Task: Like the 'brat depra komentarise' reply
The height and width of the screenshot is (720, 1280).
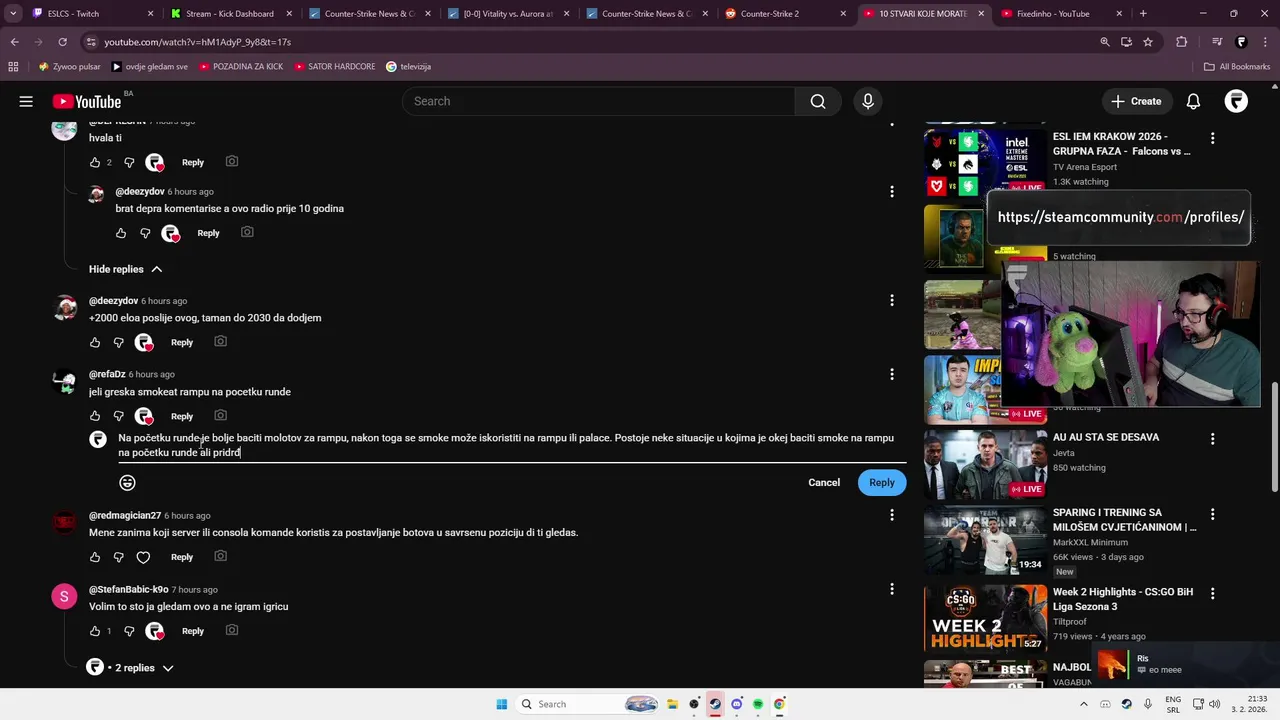Action: click(x=121, y=233)
